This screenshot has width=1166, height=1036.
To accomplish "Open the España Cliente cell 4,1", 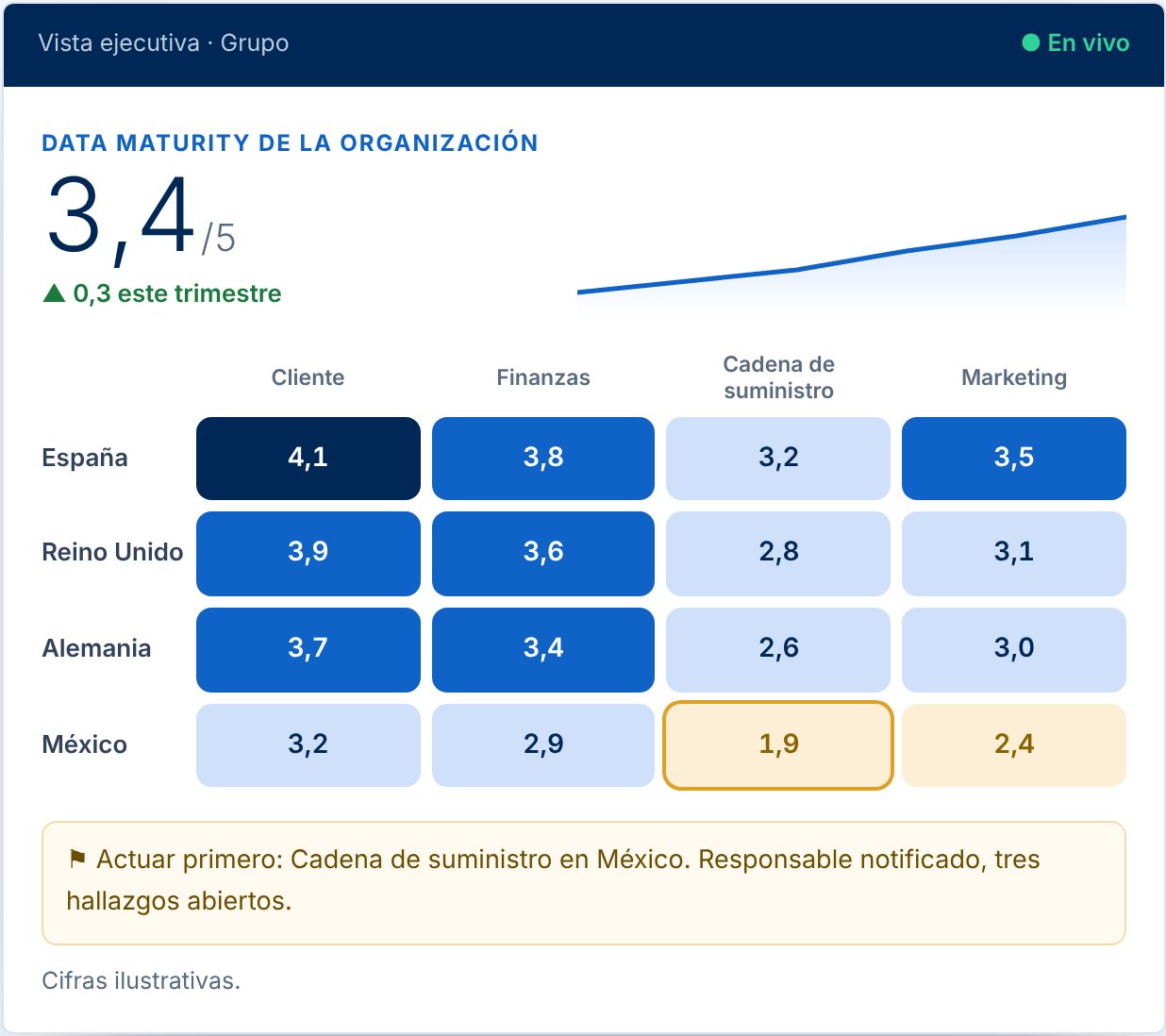I will click(x=308, y=459).
